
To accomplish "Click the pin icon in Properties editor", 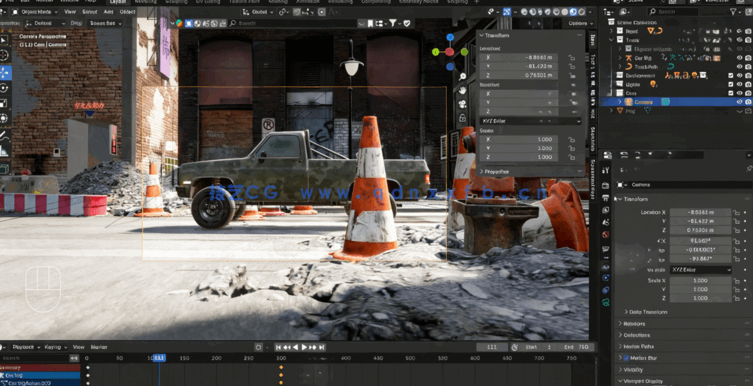I will coord(749,169).
